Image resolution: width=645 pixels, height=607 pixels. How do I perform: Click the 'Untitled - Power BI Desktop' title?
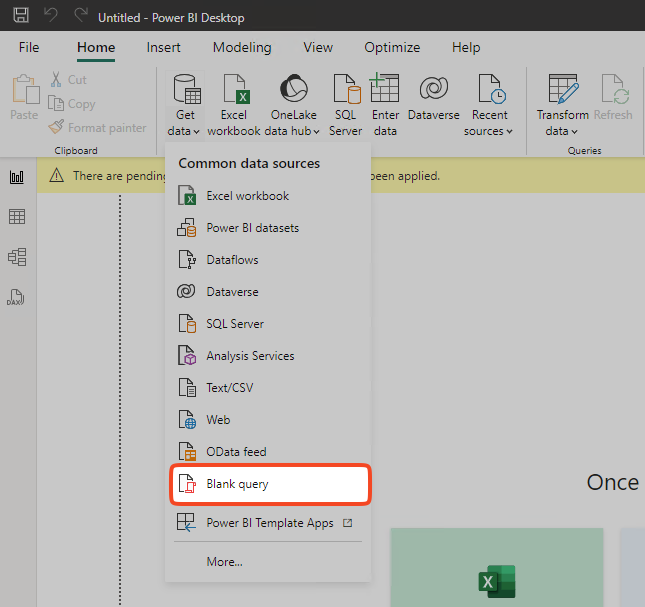coord(171,18)
